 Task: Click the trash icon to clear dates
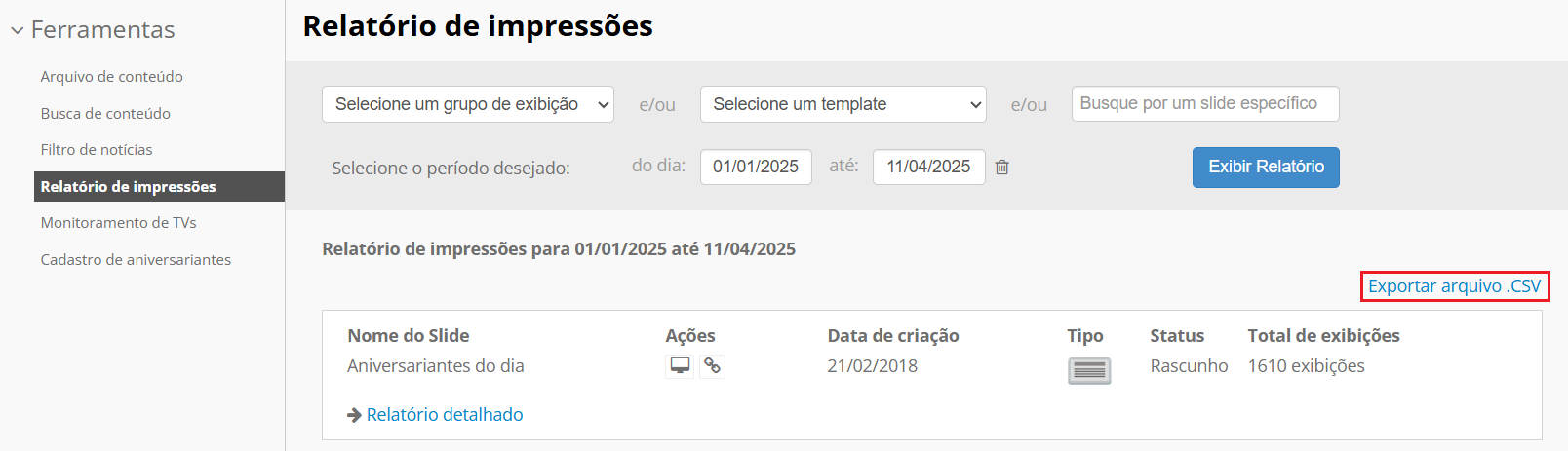[1001, 168]
